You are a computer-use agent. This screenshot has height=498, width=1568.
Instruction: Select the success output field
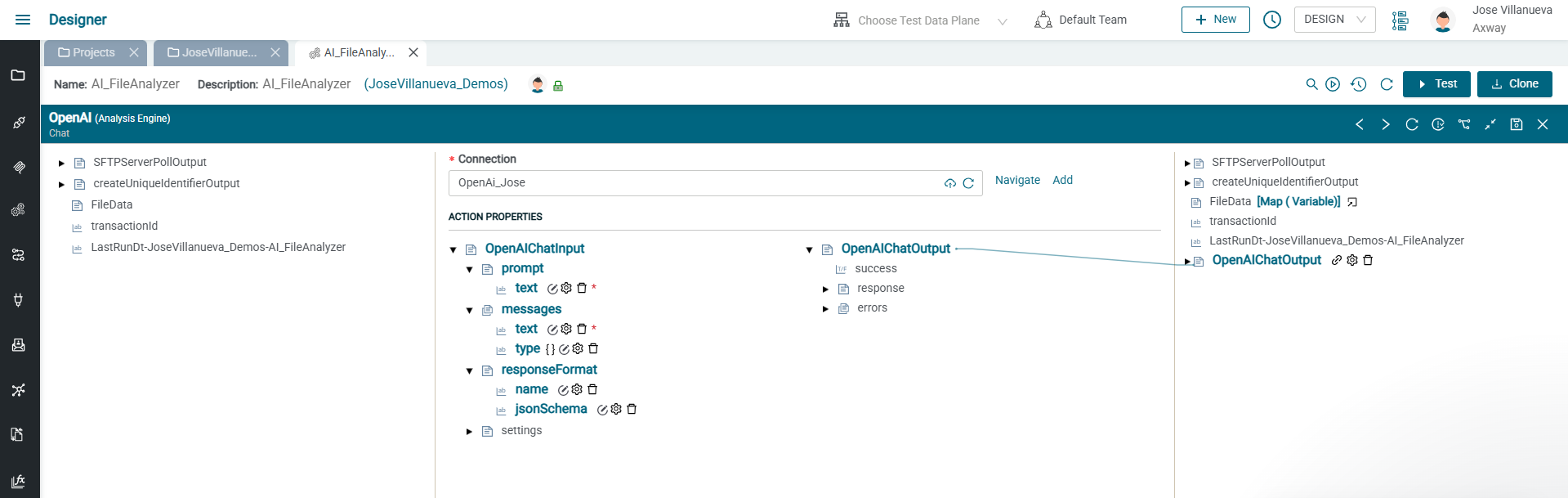(x=876, y=268)
